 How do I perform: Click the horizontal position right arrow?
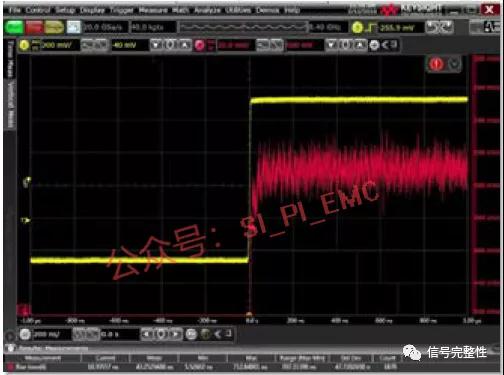pos(176,334)
